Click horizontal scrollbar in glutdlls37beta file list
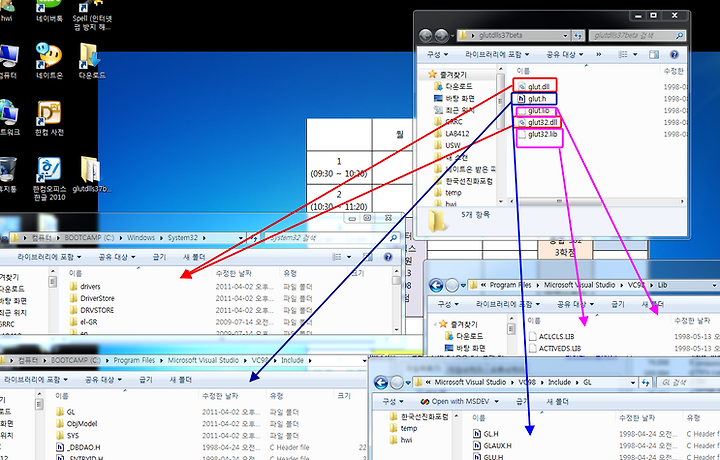 [560, 202]
